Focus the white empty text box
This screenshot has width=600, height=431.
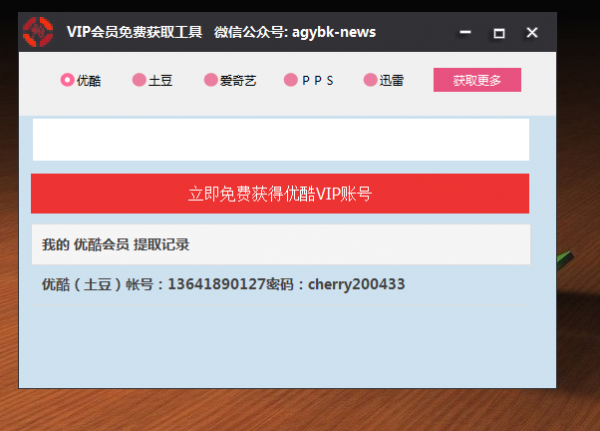281,140
